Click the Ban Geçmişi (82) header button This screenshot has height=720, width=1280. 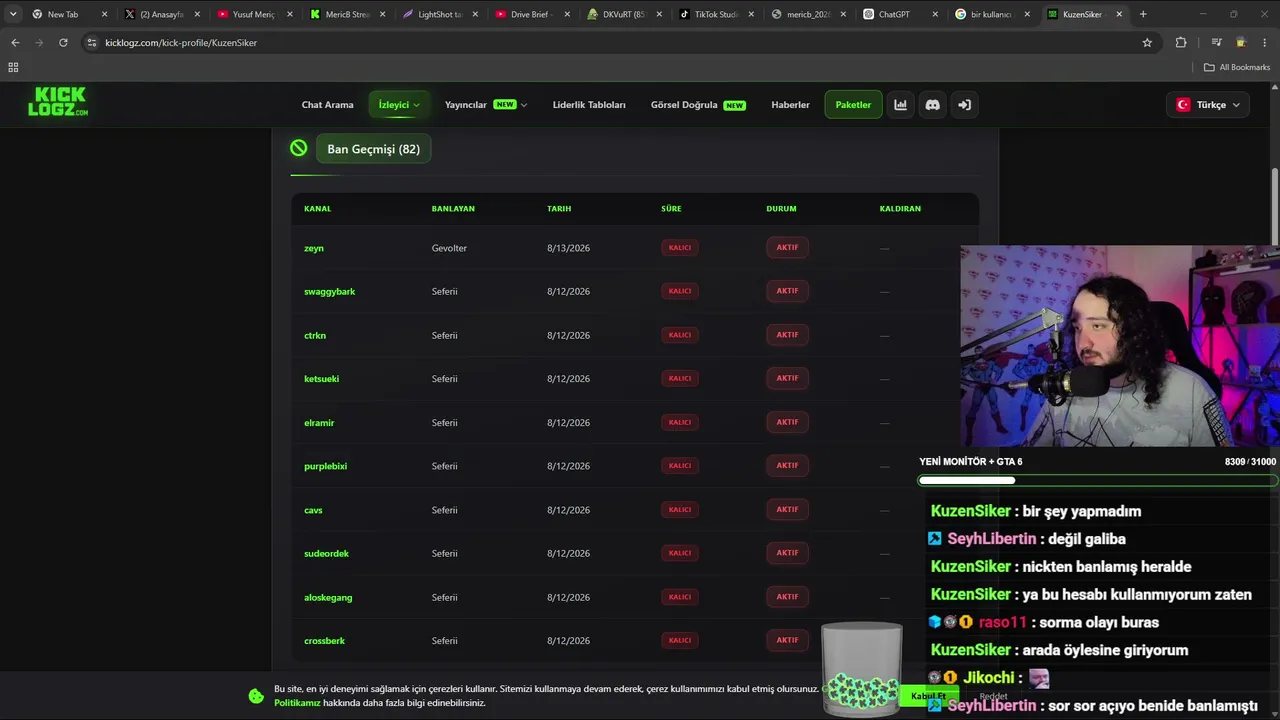[x=373, y=149]
